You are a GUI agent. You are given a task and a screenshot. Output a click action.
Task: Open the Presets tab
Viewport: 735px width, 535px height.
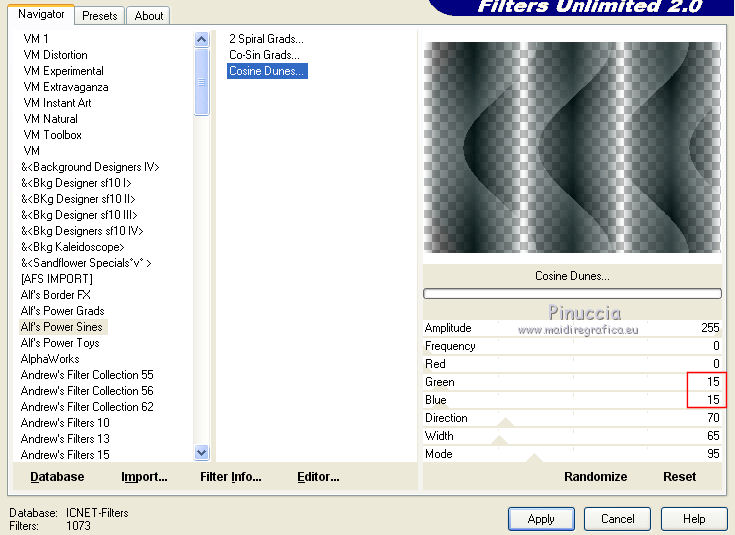(99, 15)
